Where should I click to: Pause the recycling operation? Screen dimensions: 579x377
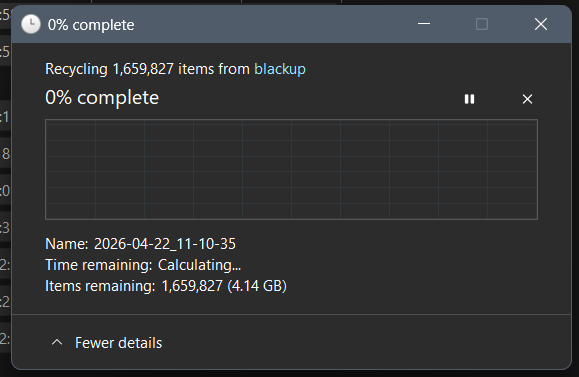point(469,99)
